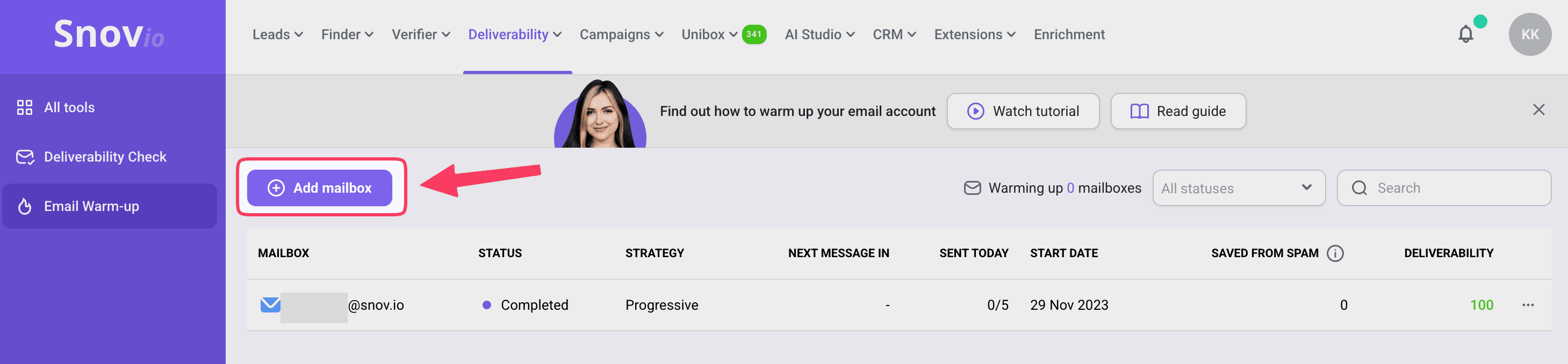1568x364 pixels.
Task: Expand the All statuses filter dropdown
Action: click(x=1238, y=188)
